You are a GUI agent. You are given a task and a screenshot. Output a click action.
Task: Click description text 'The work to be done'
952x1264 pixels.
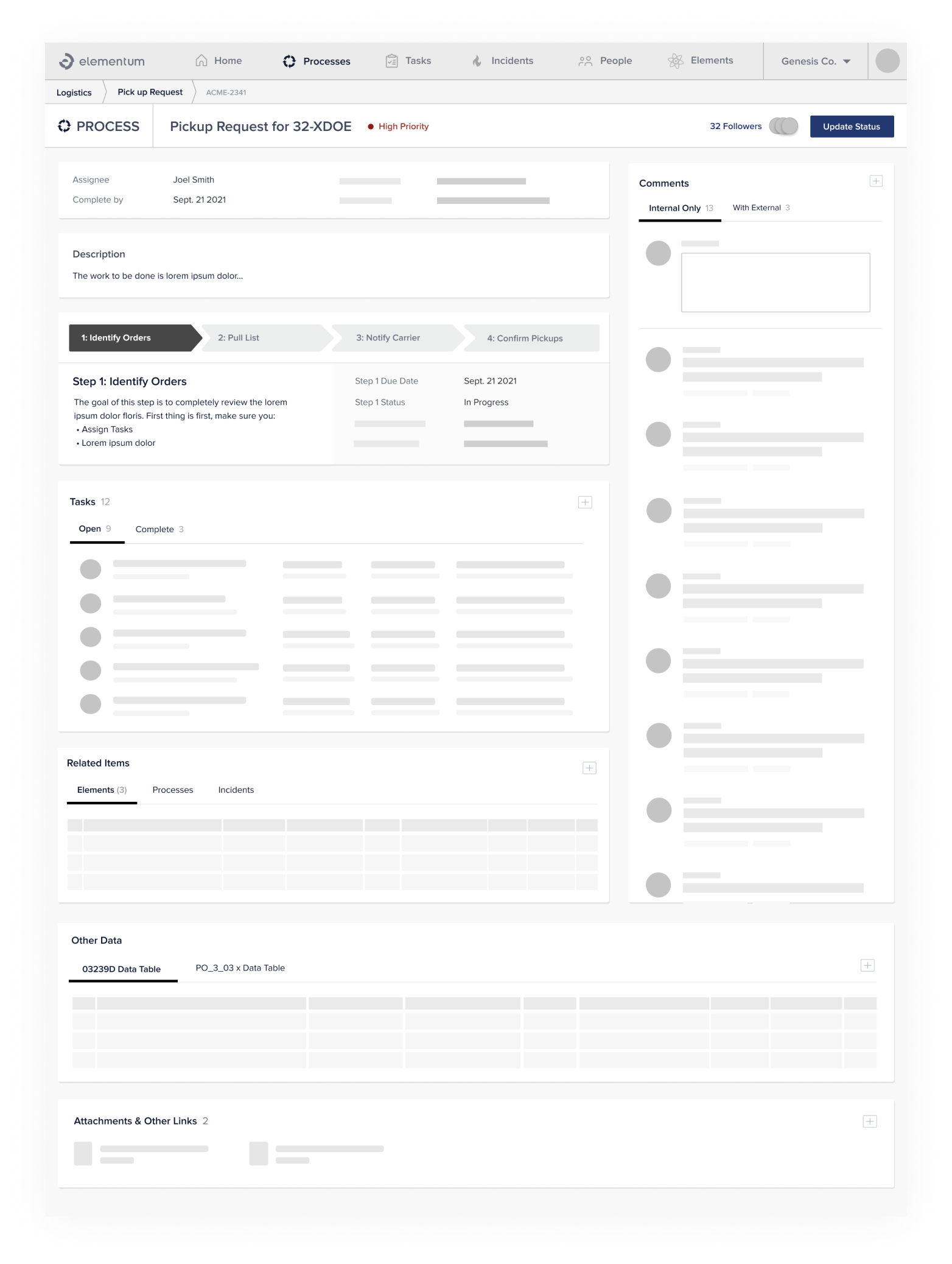point(158,276)
